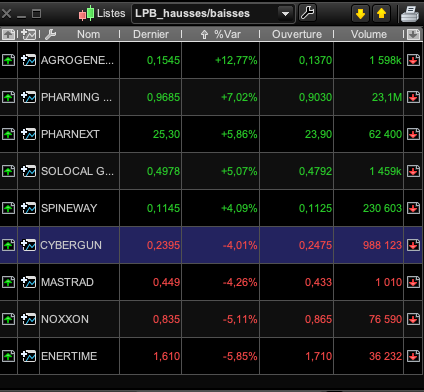Click red down icon for AGROGENE row
This screenshot has width=424, height=392.
click(413, 60)
